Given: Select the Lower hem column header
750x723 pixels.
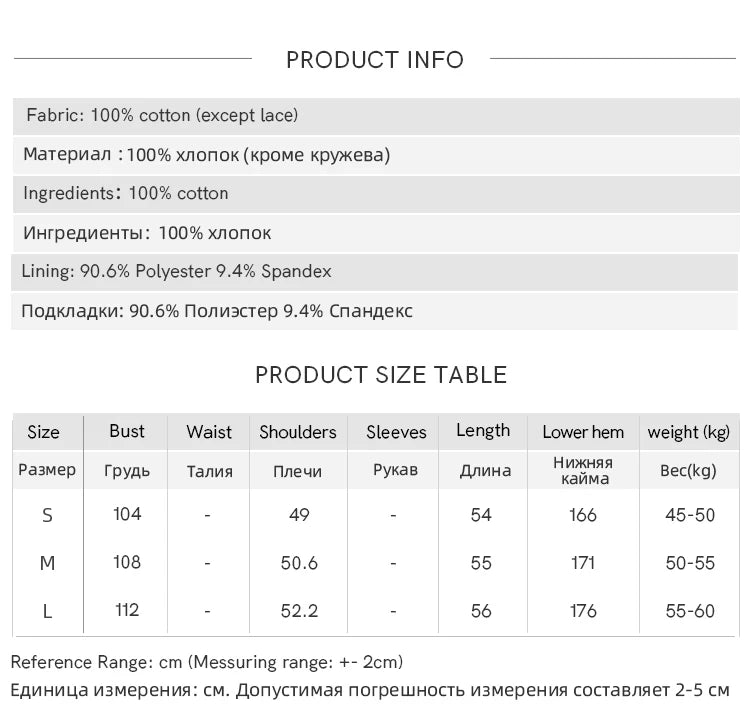Looking at the screenshot, I should (583, 432).
